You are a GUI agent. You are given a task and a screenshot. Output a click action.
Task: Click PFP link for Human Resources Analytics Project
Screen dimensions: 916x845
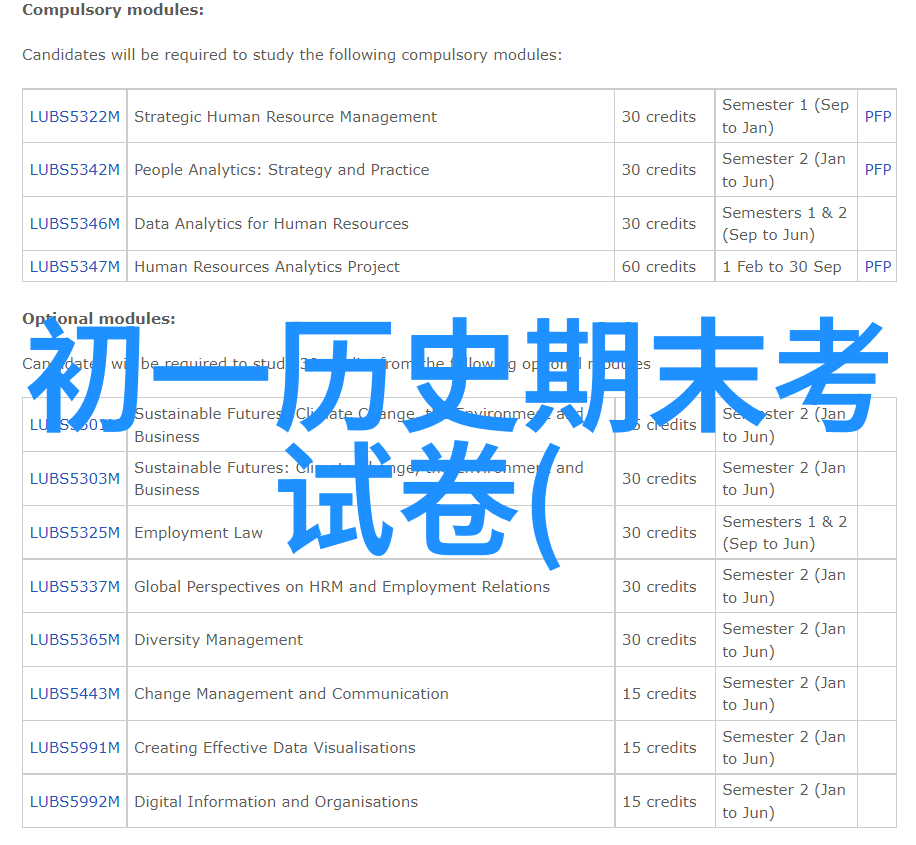877,267
